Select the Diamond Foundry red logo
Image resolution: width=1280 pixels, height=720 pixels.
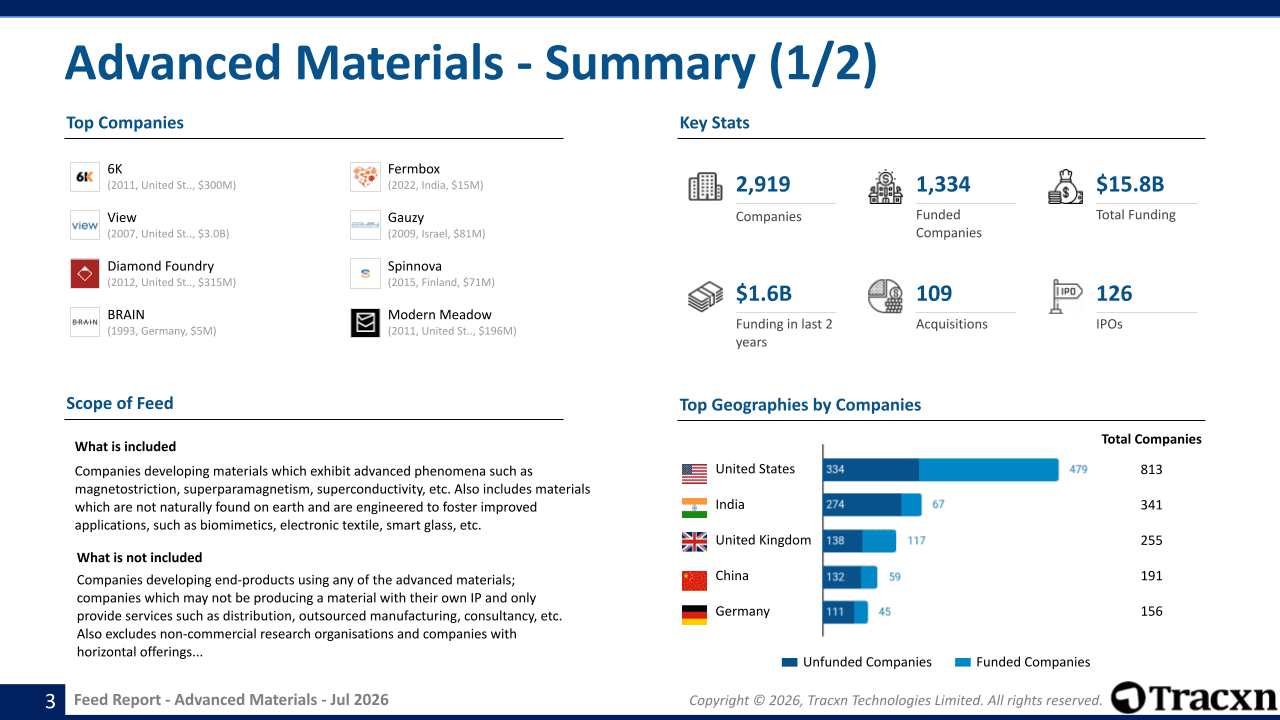85,273
